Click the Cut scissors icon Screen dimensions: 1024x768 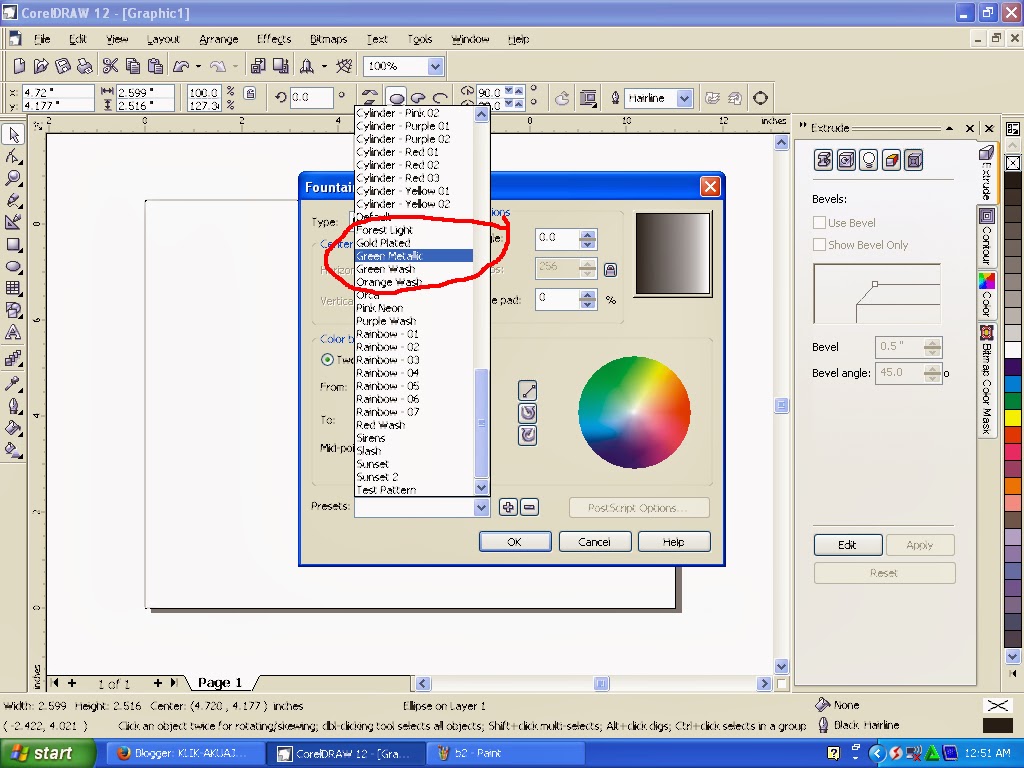110,66
